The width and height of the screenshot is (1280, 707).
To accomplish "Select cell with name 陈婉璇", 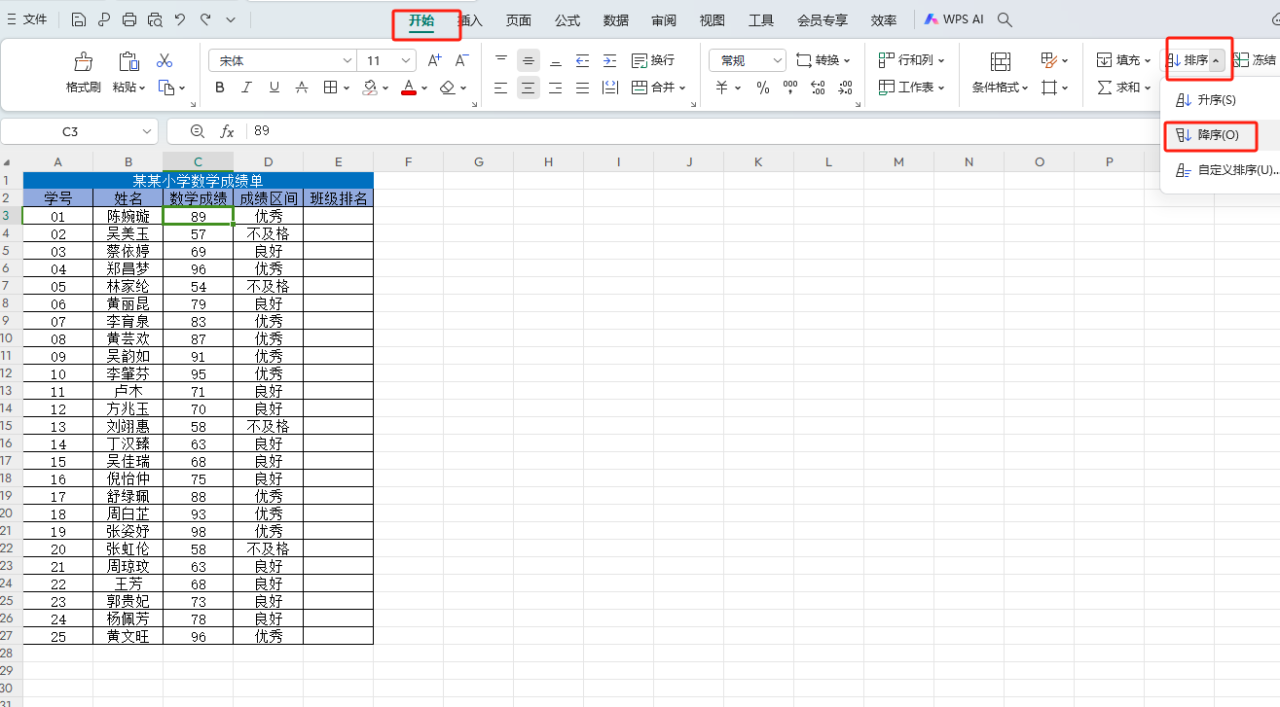I will point(128,216).
